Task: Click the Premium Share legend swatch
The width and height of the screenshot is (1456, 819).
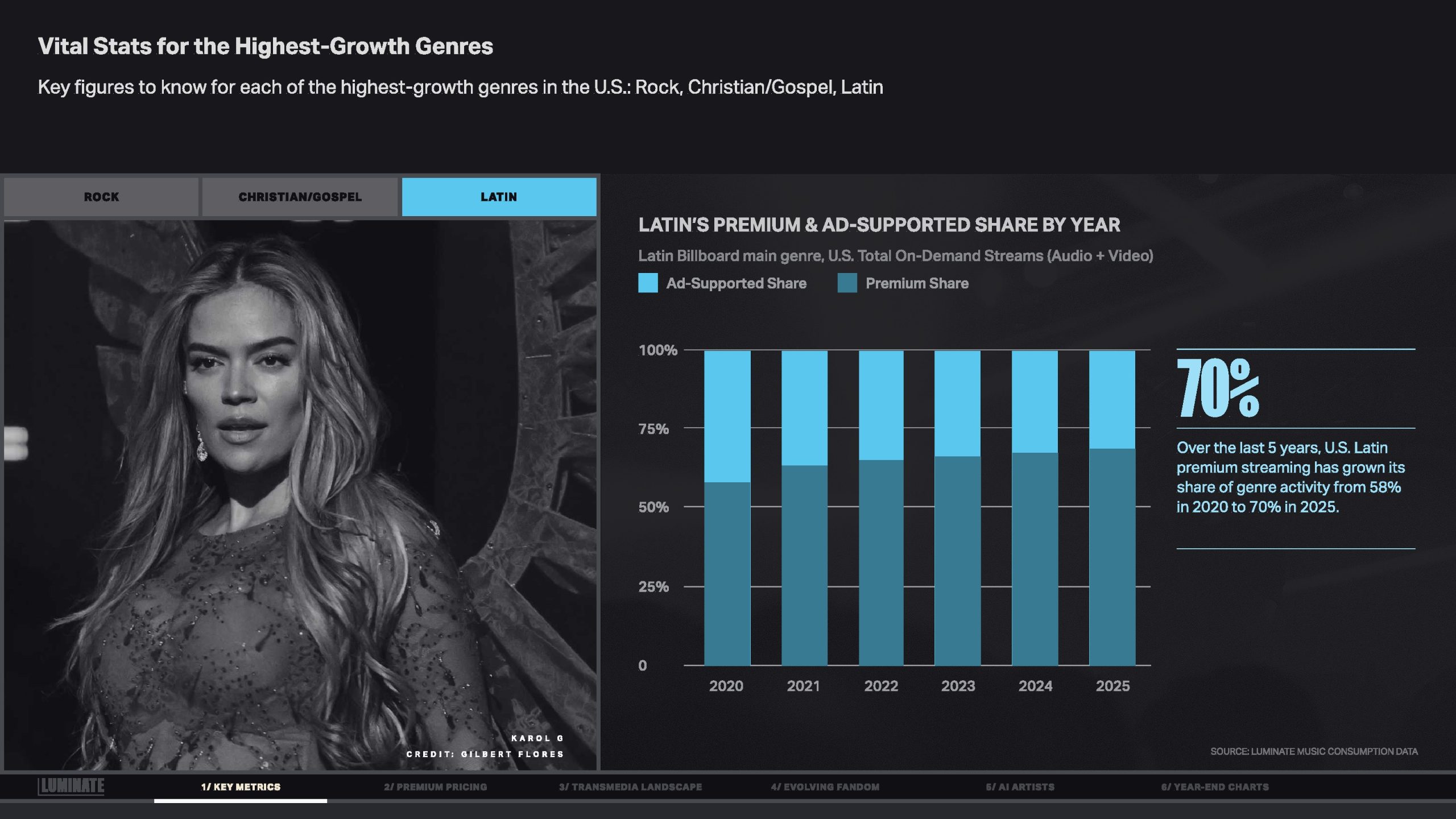Action: (x=847, y=283)
